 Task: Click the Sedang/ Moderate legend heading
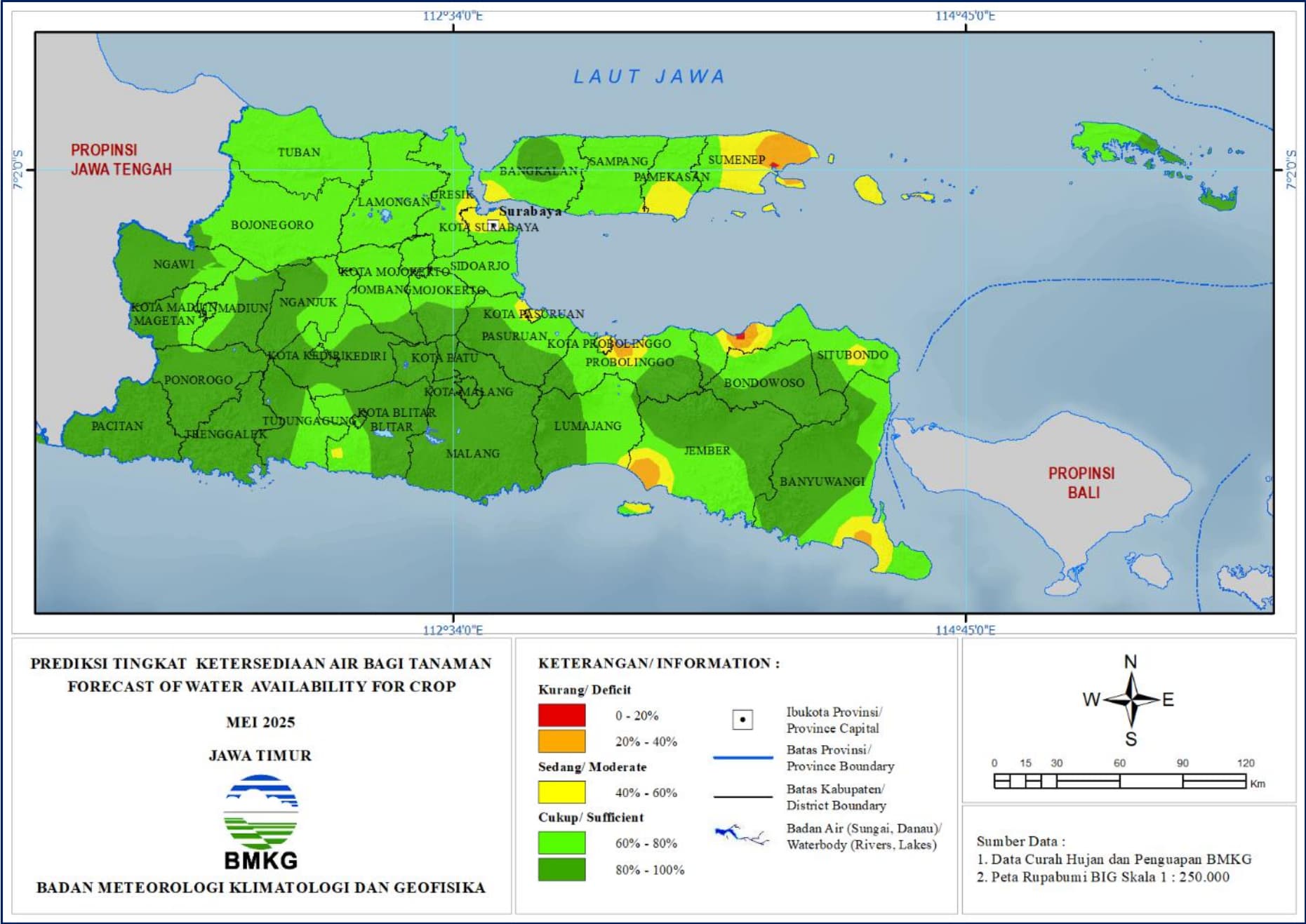coord(592,767)
